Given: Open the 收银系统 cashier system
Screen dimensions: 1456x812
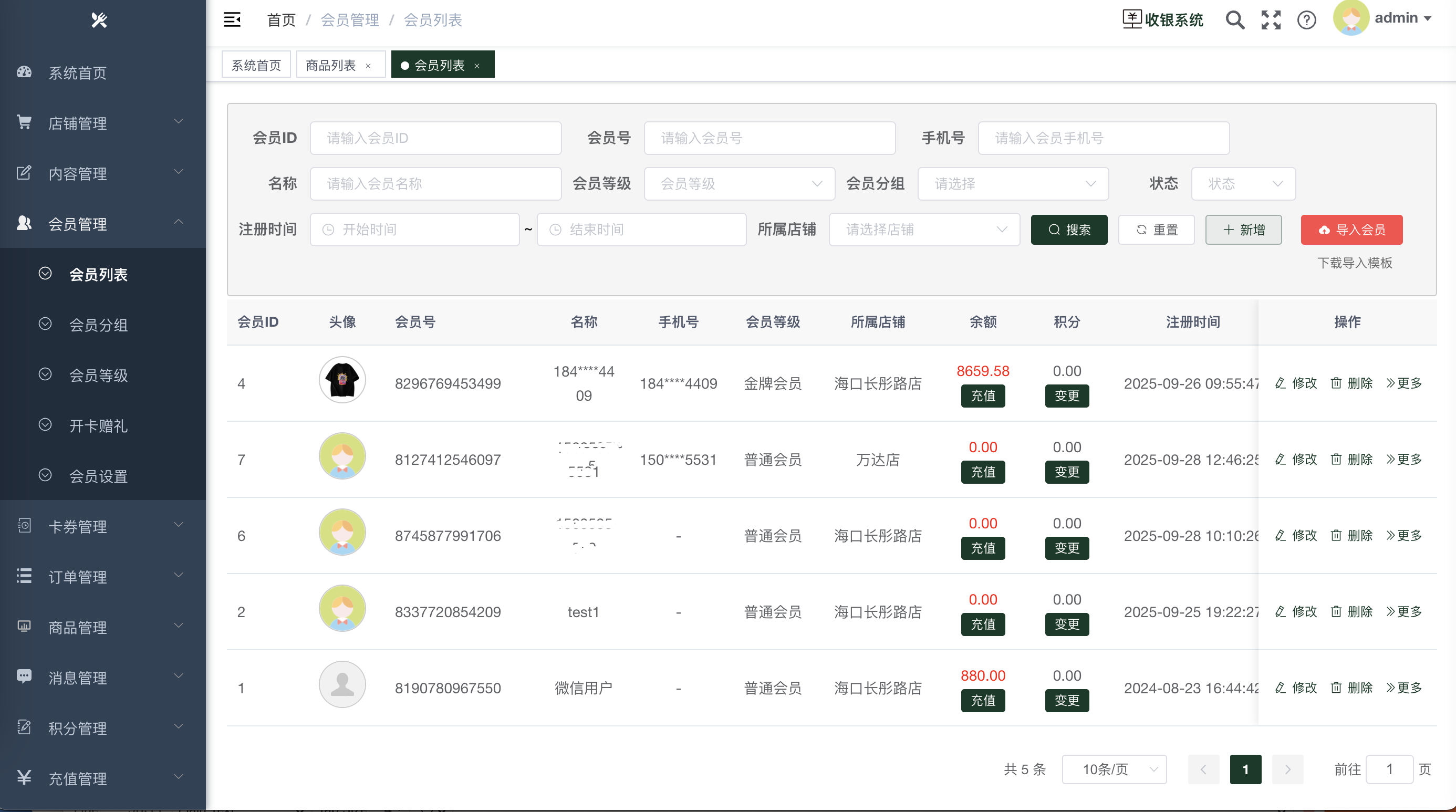Looking at the screenshot, I should pyautogui.click(x=1163, y=20).
